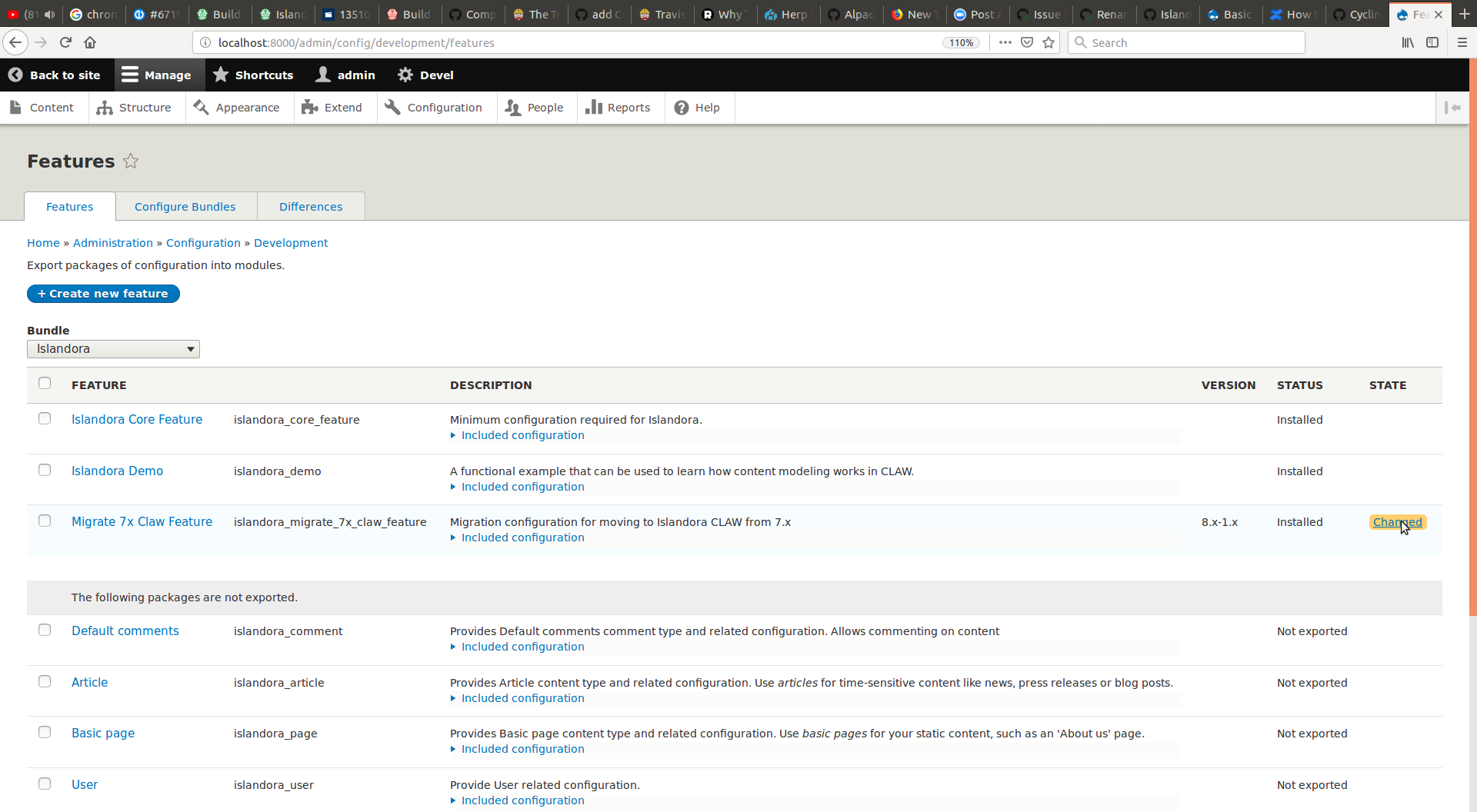Reload the current page
Screen dimensions: 1477x812
65,42
